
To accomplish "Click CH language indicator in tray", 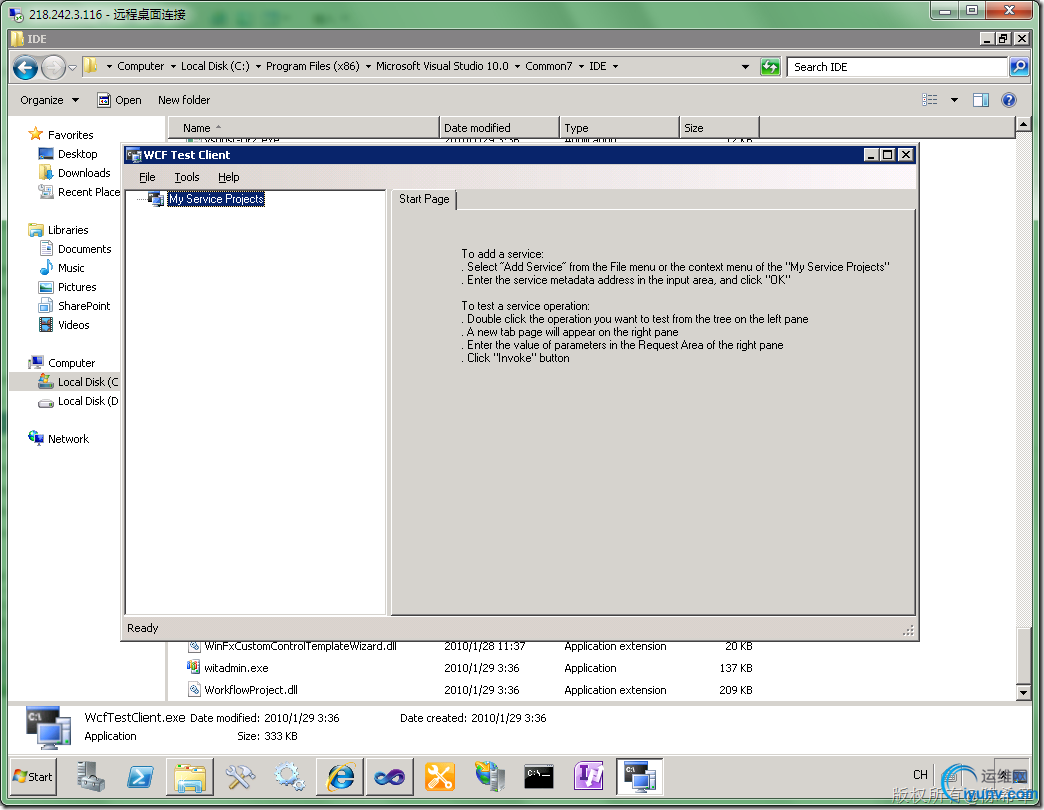I will click(x=920, y=774).
